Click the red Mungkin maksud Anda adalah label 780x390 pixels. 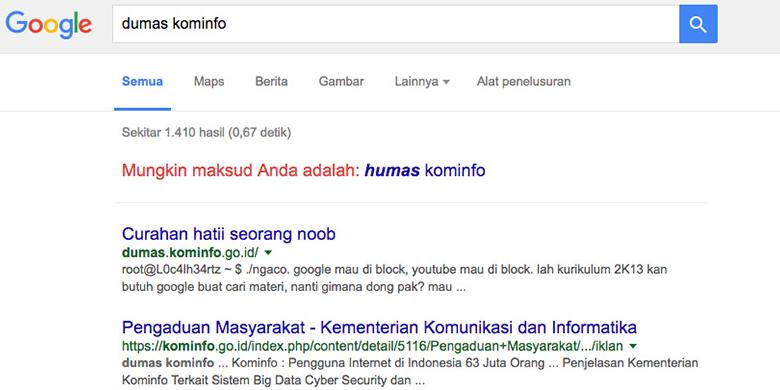241,171
